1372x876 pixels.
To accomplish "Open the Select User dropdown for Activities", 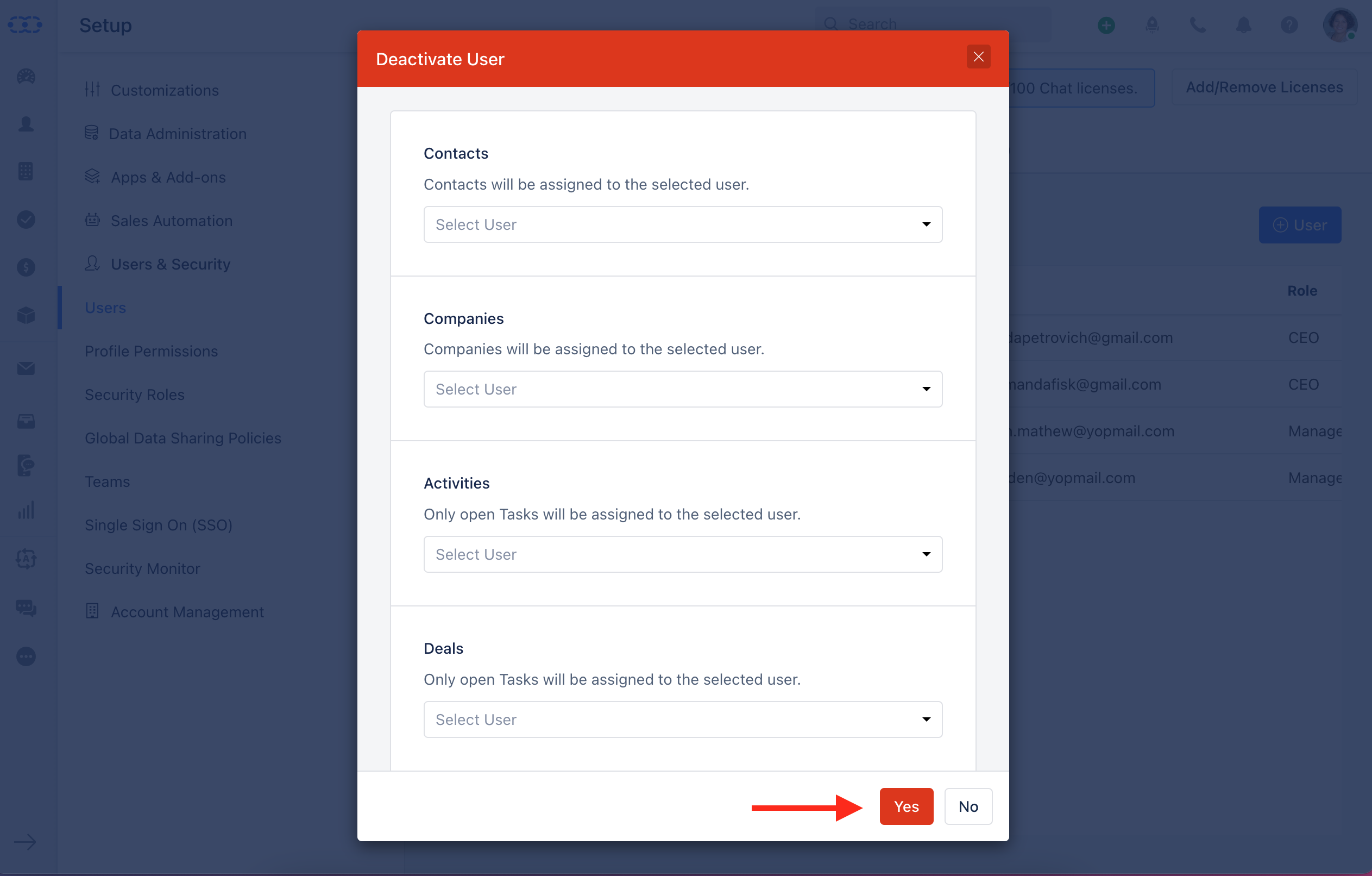I will pyautogui.click(x=682, y=554).
